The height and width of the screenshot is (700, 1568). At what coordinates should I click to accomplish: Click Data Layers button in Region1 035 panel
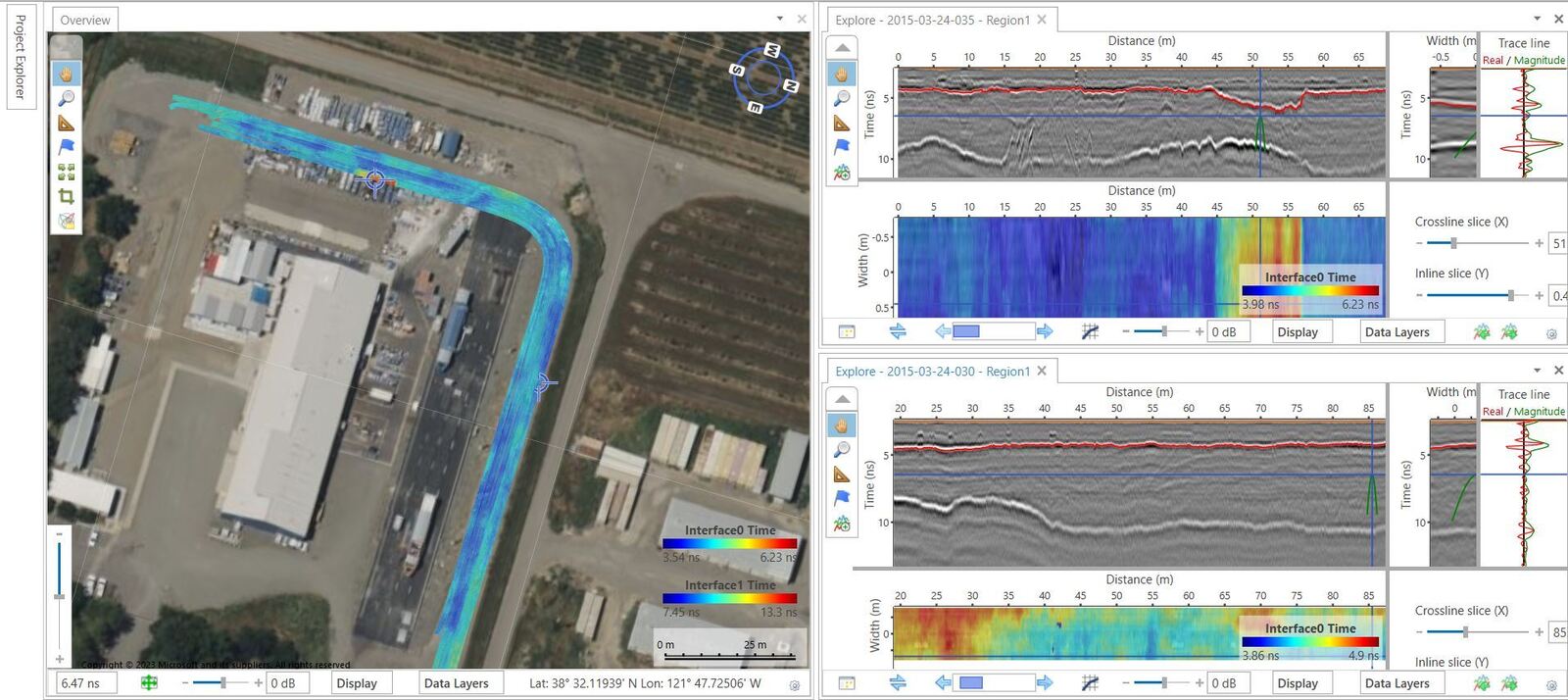[x=1396, y=332]
